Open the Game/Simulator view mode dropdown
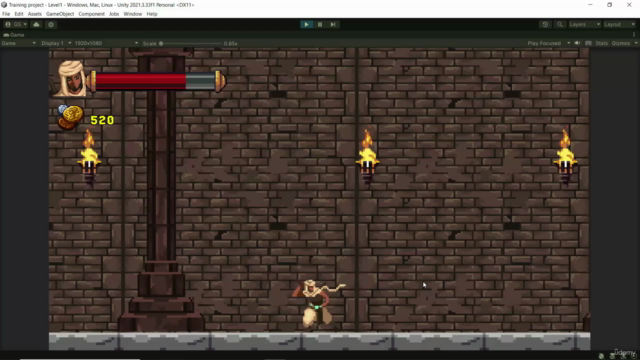Image resolution: width=640 pixels, height=360 pixels. [x=19, y=43]
